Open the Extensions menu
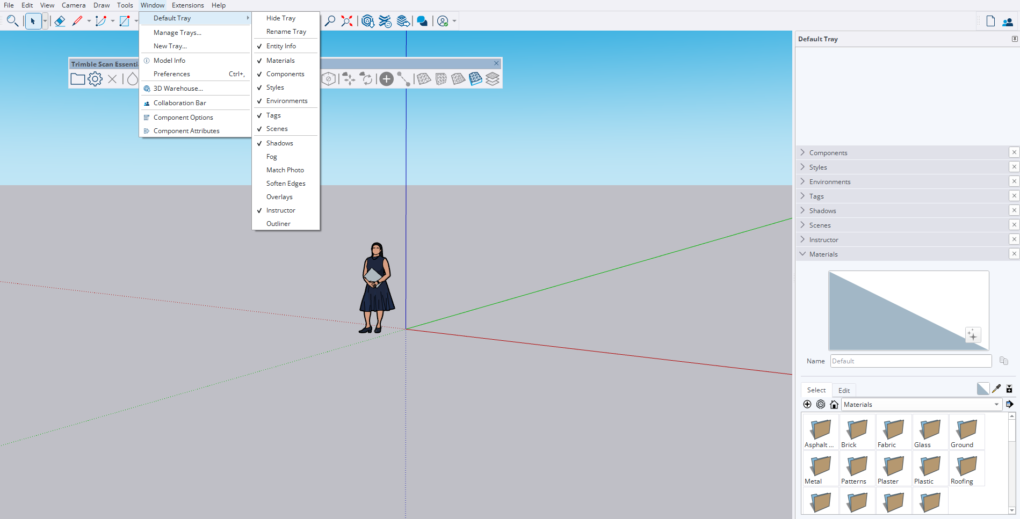The image size is (1020, 519). (x=187, y=5)
